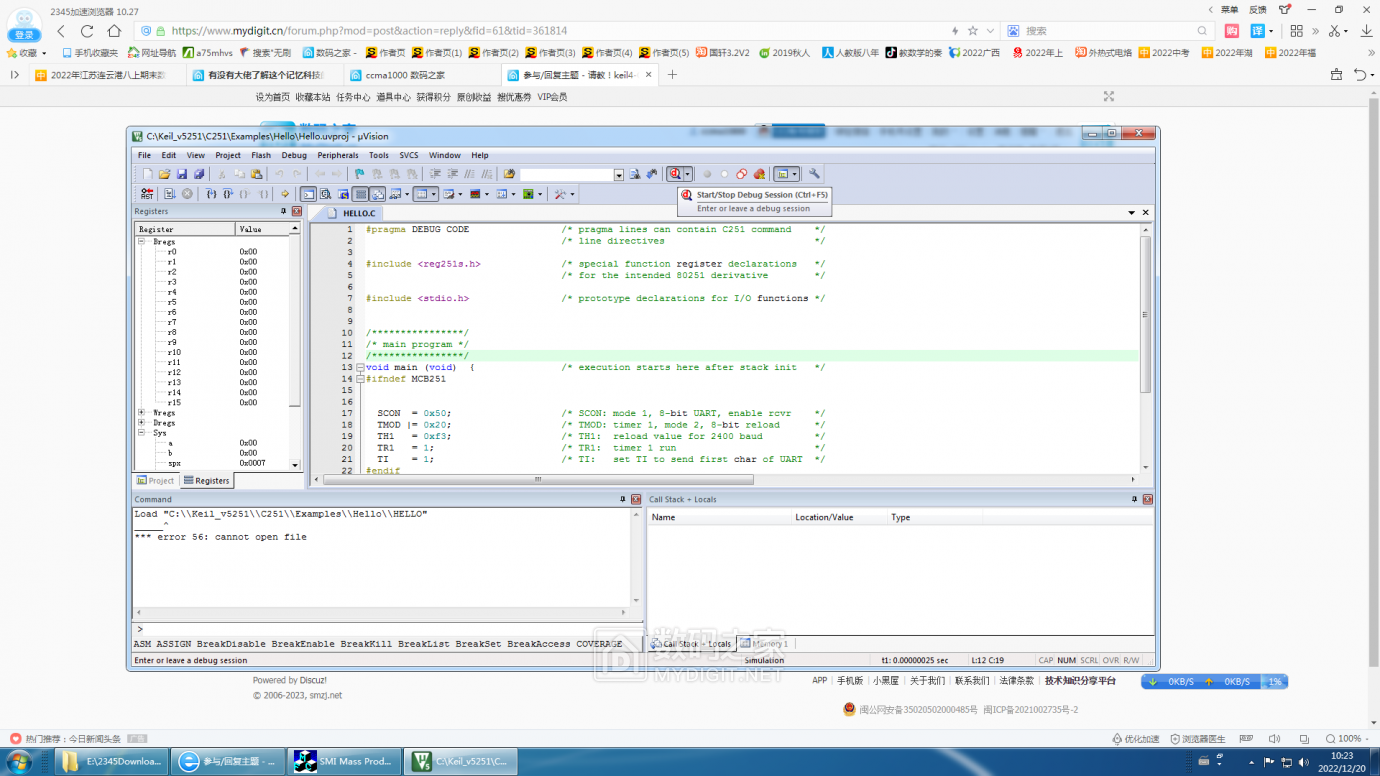
Task: Click the 联系我们 footer link
Action: 972,680
